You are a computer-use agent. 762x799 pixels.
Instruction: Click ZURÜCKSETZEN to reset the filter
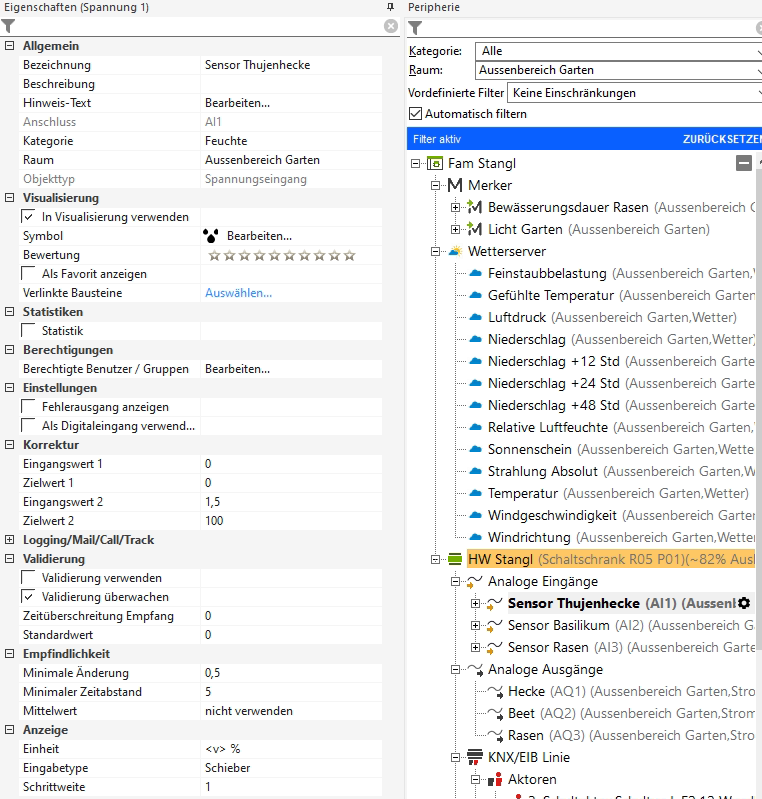(x=722, y=139)
